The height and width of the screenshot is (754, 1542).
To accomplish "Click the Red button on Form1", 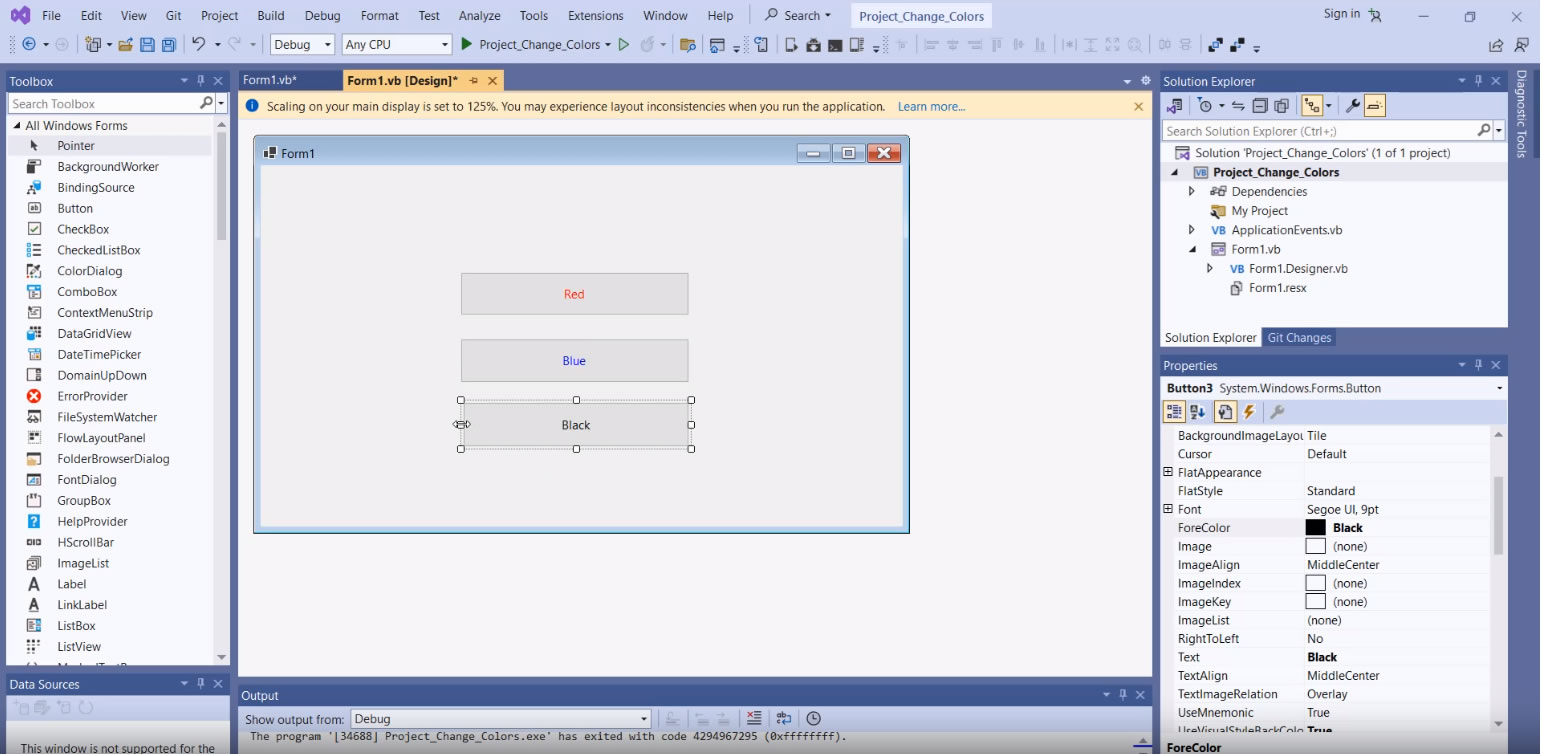I will point(574,294).
